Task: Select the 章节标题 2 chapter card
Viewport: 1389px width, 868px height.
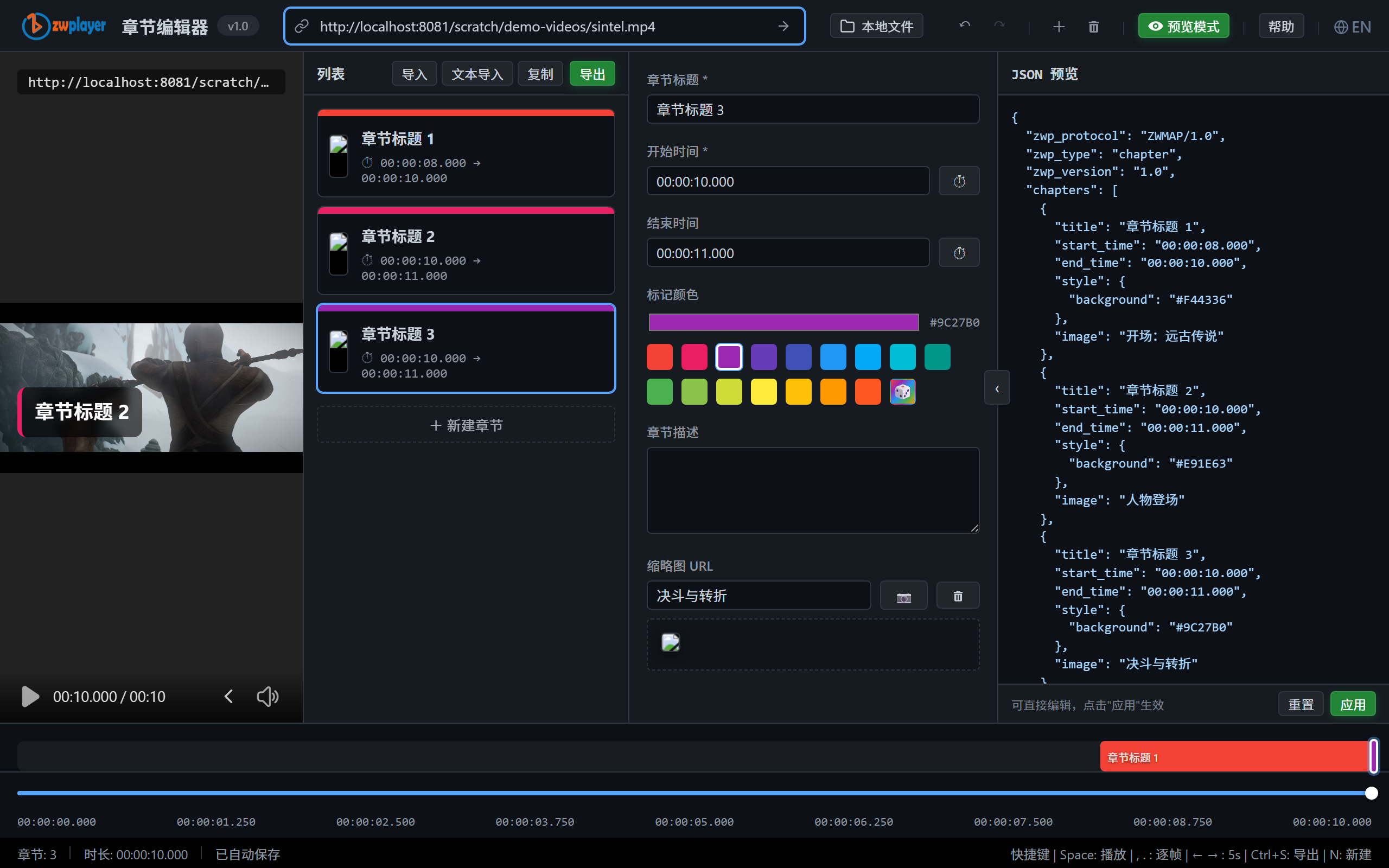Action: coord(466,251)
